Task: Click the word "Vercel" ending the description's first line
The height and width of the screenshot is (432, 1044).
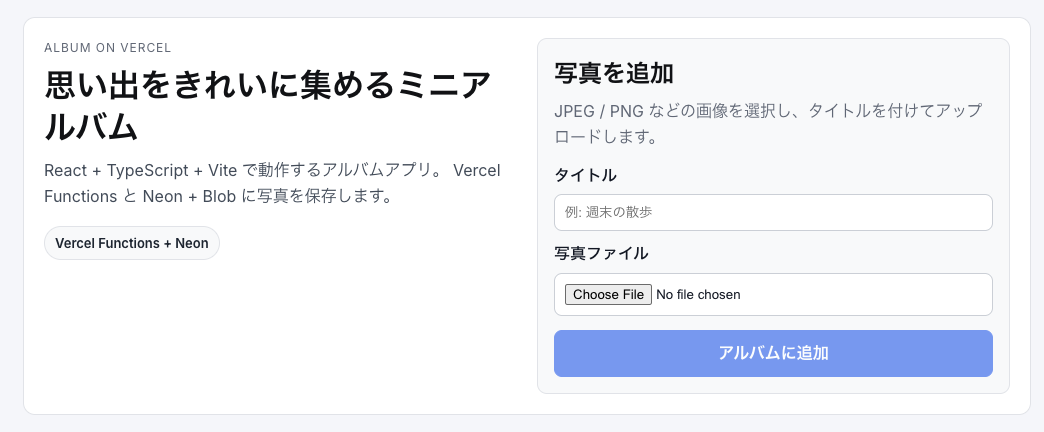Action: [x=477, y=170]
